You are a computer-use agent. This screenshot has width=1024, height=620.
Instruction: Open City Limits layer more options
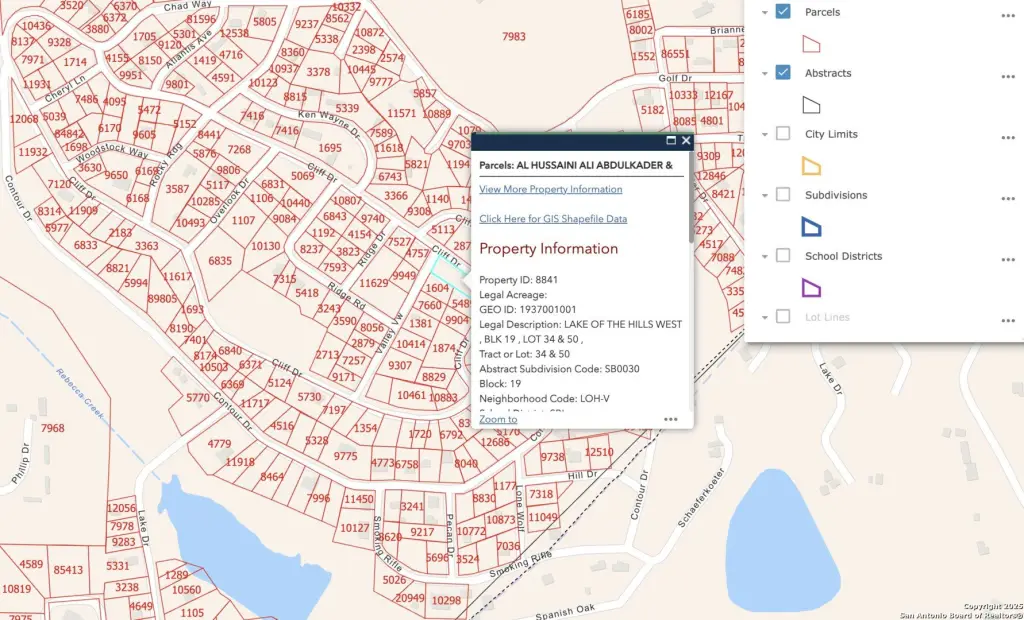point(1008,137)
